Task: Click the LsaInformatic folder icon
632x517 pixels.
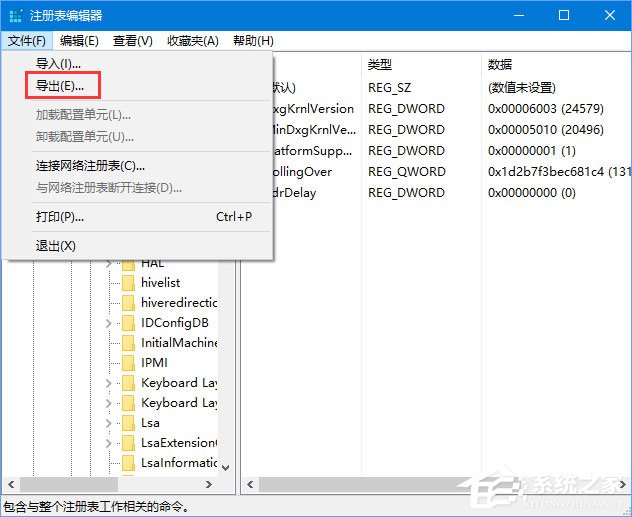Action: [129, 463]
